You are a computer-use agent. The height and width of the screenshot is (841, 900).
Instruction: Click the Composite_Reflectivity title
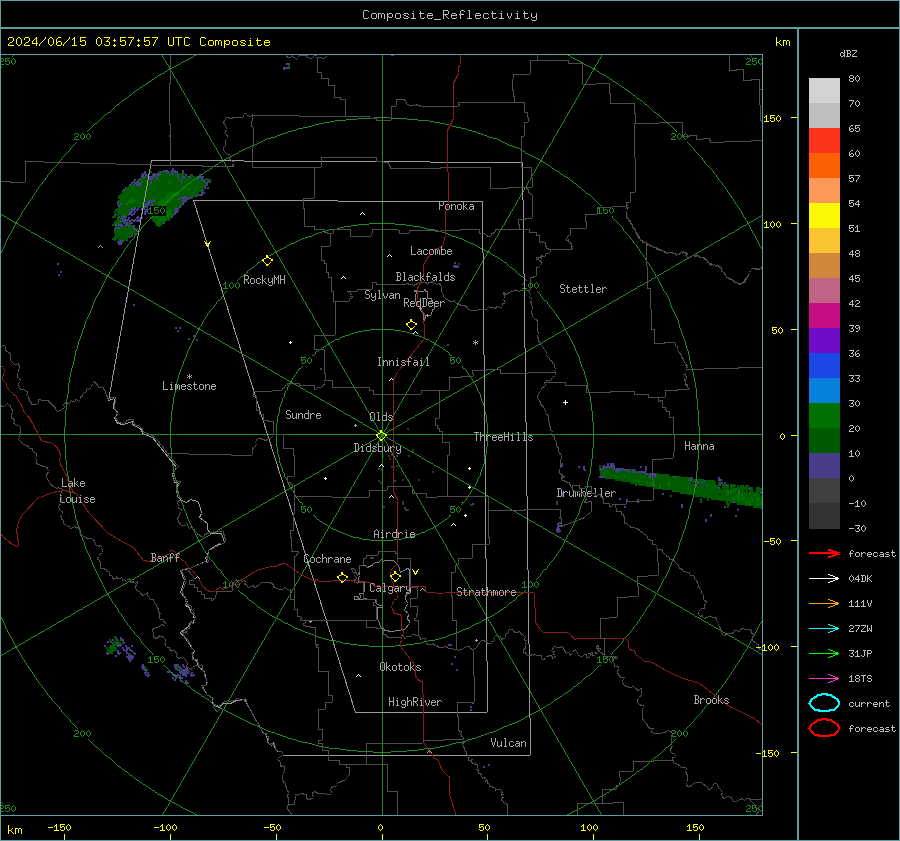click(449, 15)
